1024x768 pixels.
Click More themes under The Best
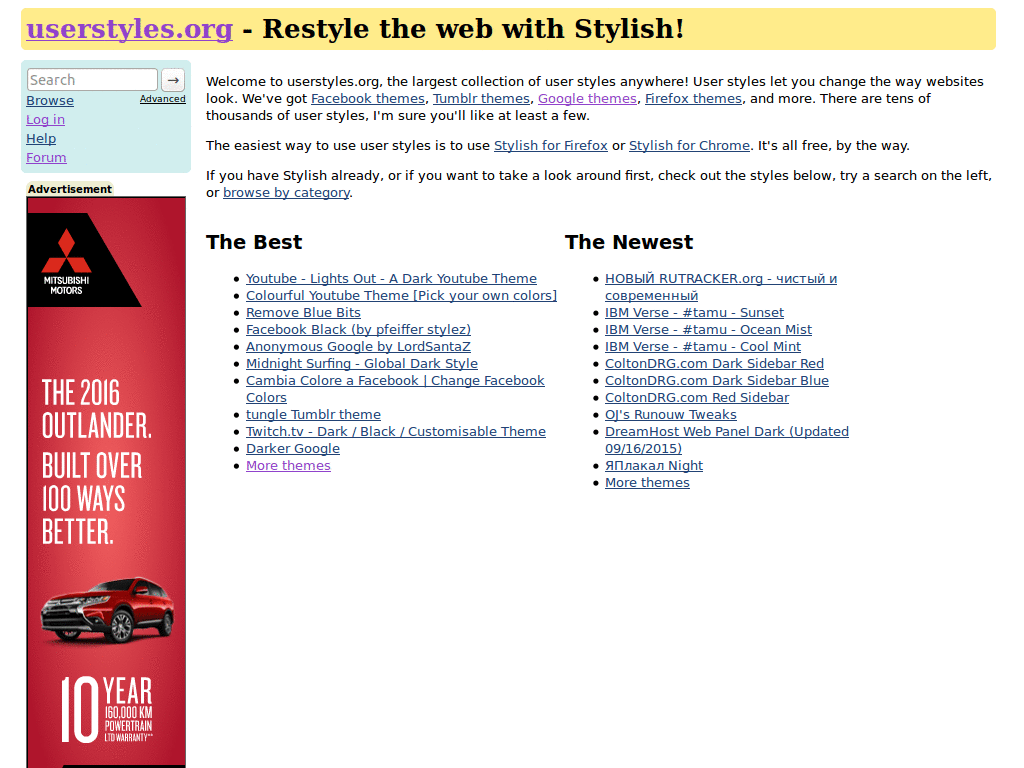point(288,465)
